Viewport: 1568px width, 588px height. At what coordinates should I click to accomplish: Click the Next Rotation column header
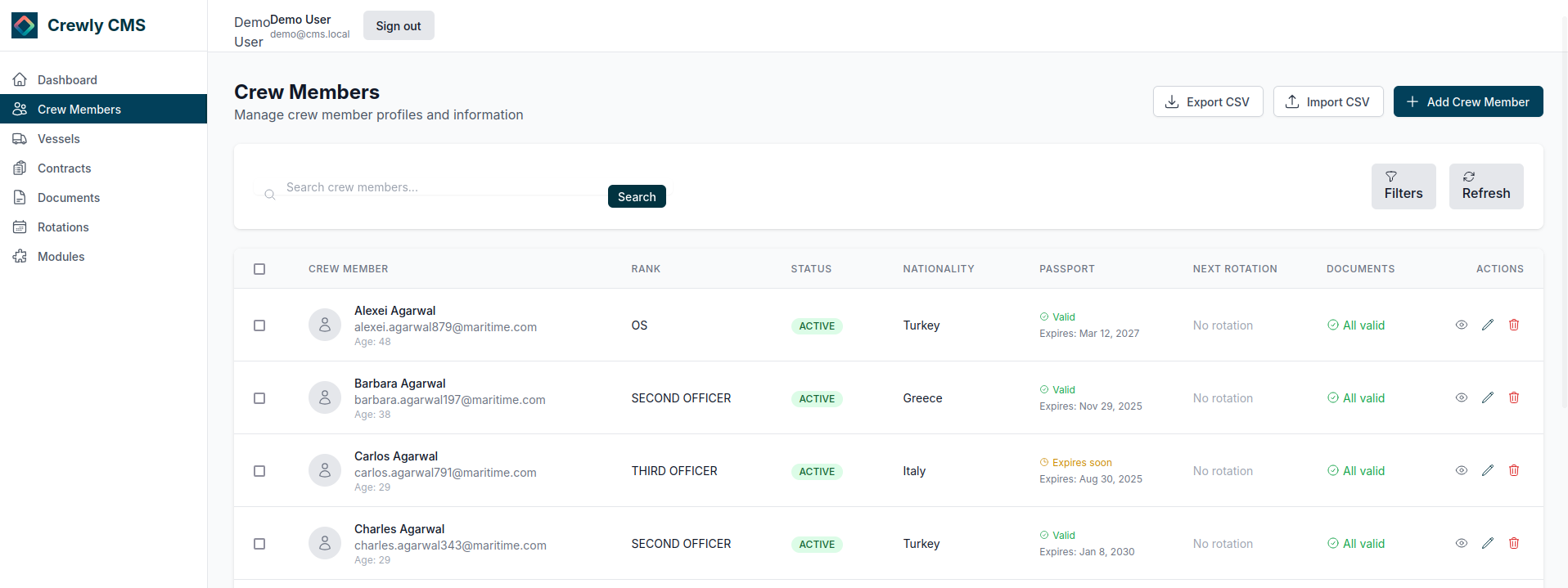[x=1235, y=269]
